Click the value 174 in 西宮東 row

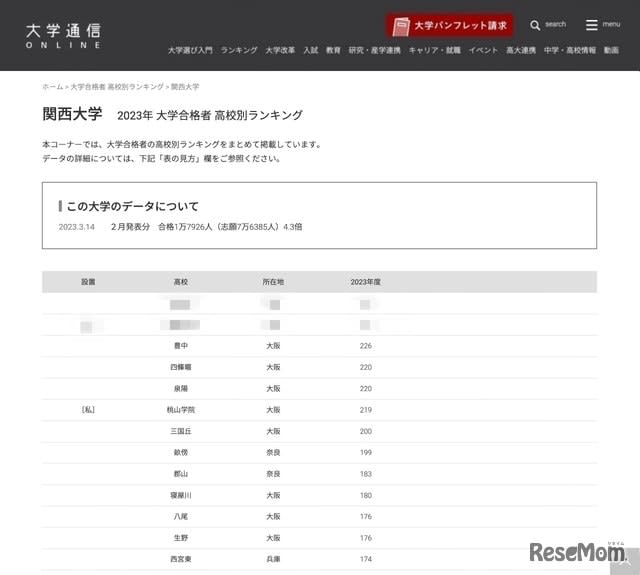click(x=366, y=559)
